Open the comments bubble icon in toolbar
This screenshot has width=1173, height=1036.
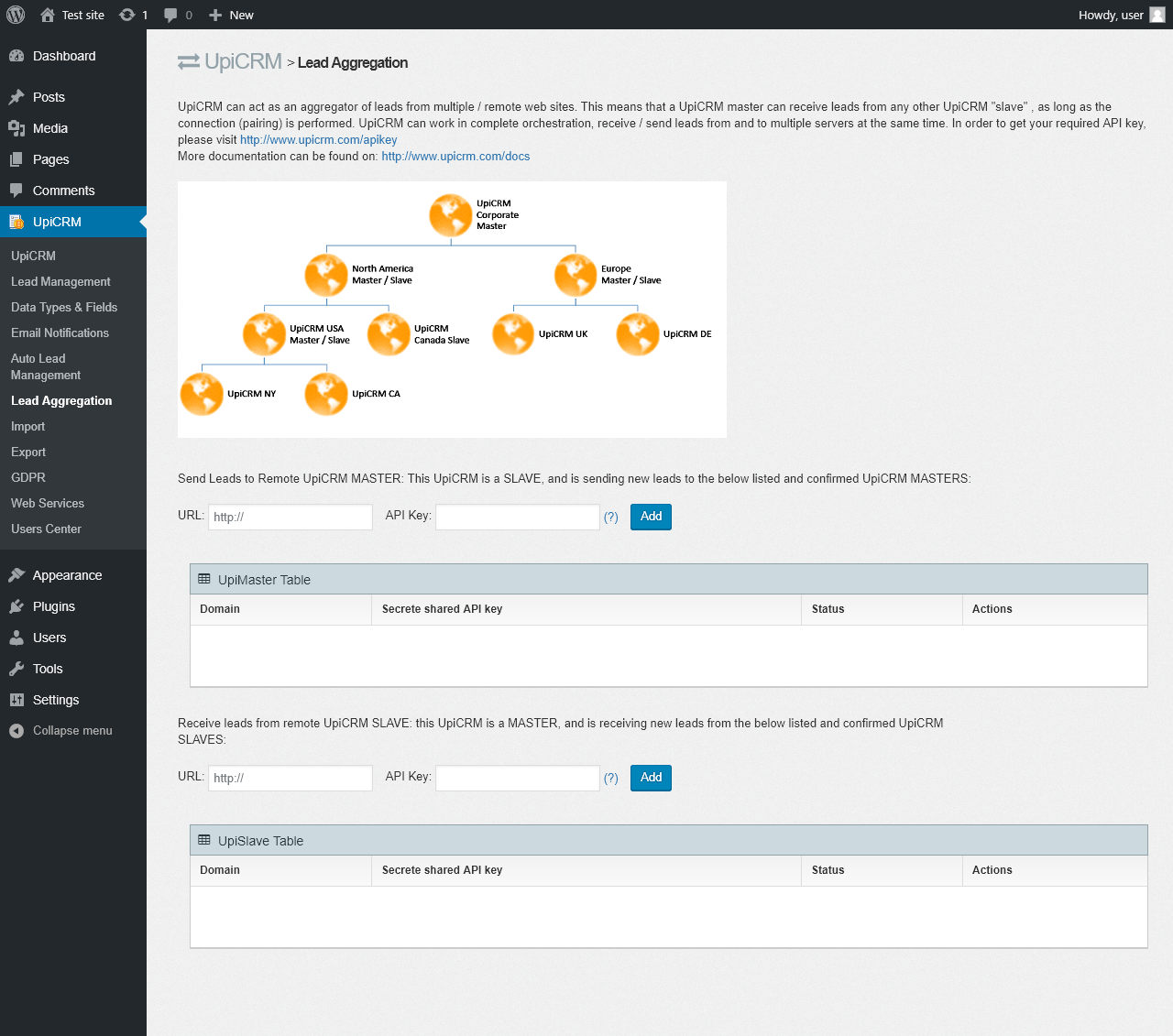pyautogui.click(x=170, y=15)
